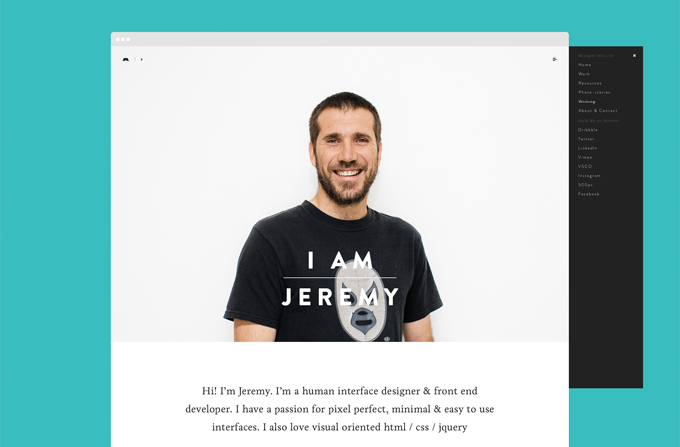The image size is (680, 447).
Task: Open the Facebook link
Action: tap(588, 194)
